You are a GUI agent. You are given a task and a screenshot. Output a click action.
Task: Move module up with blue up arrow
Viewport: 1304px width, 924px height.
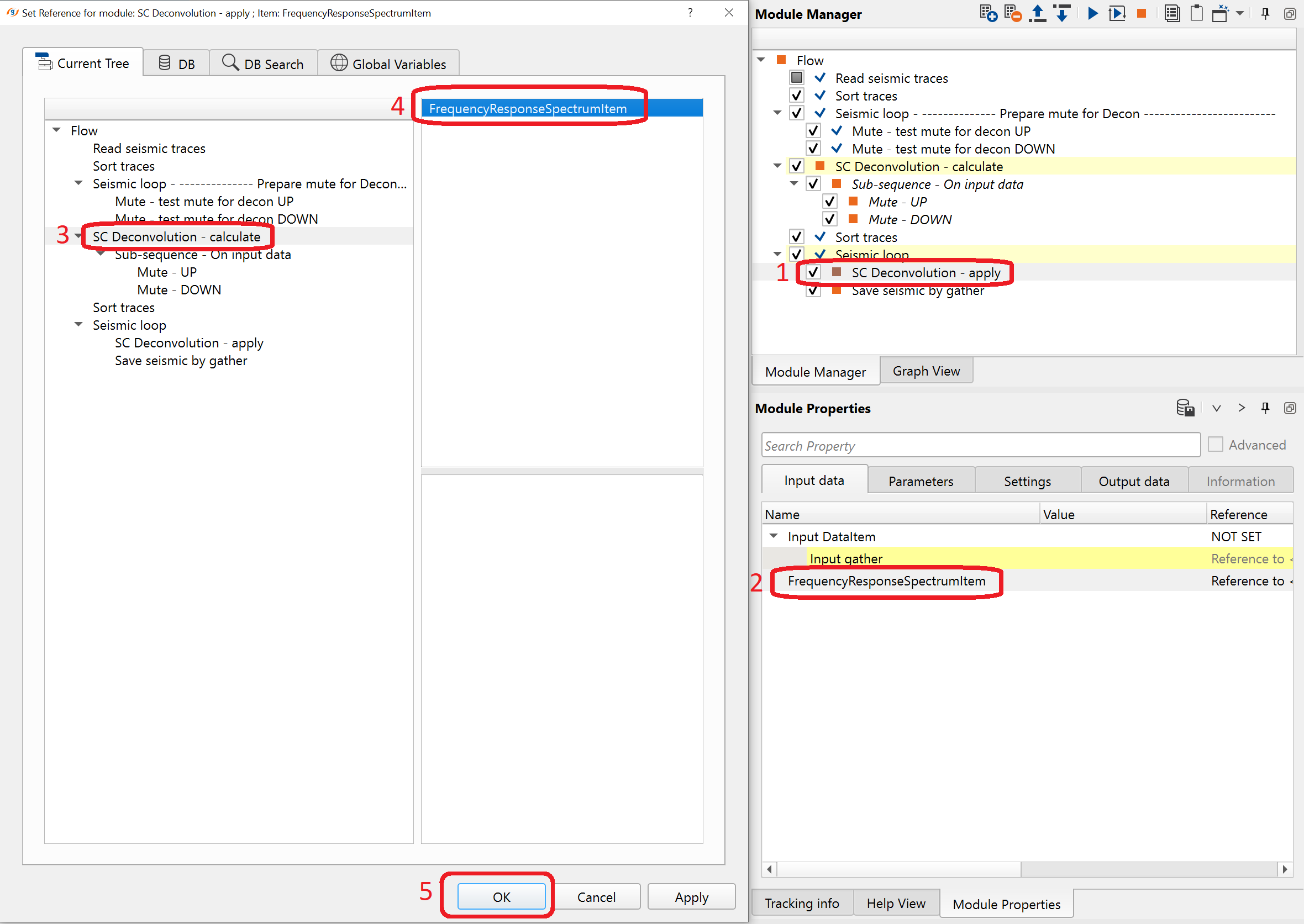1038,13
